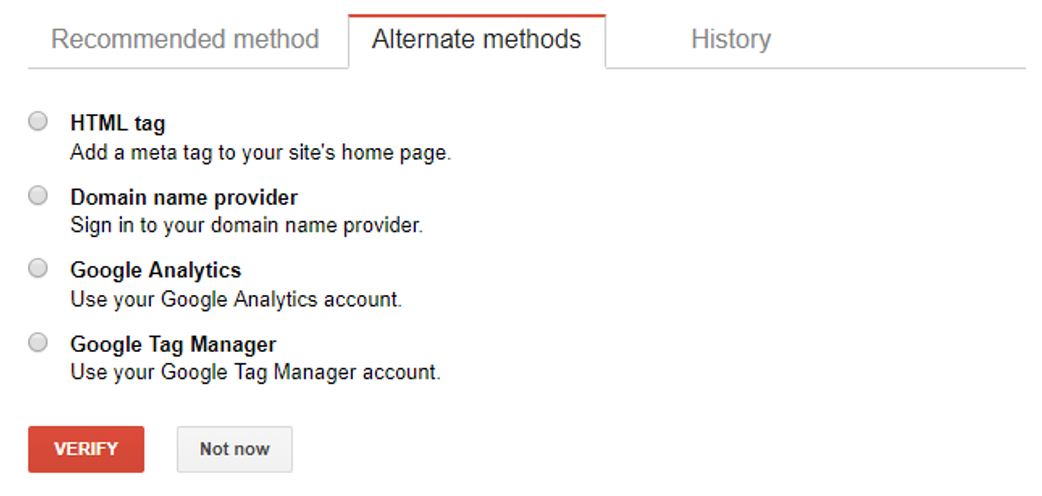Click the red VERIFY button
Image resolution: width=1042 pixels, height=496 pixels.
(x=86, y=449)
